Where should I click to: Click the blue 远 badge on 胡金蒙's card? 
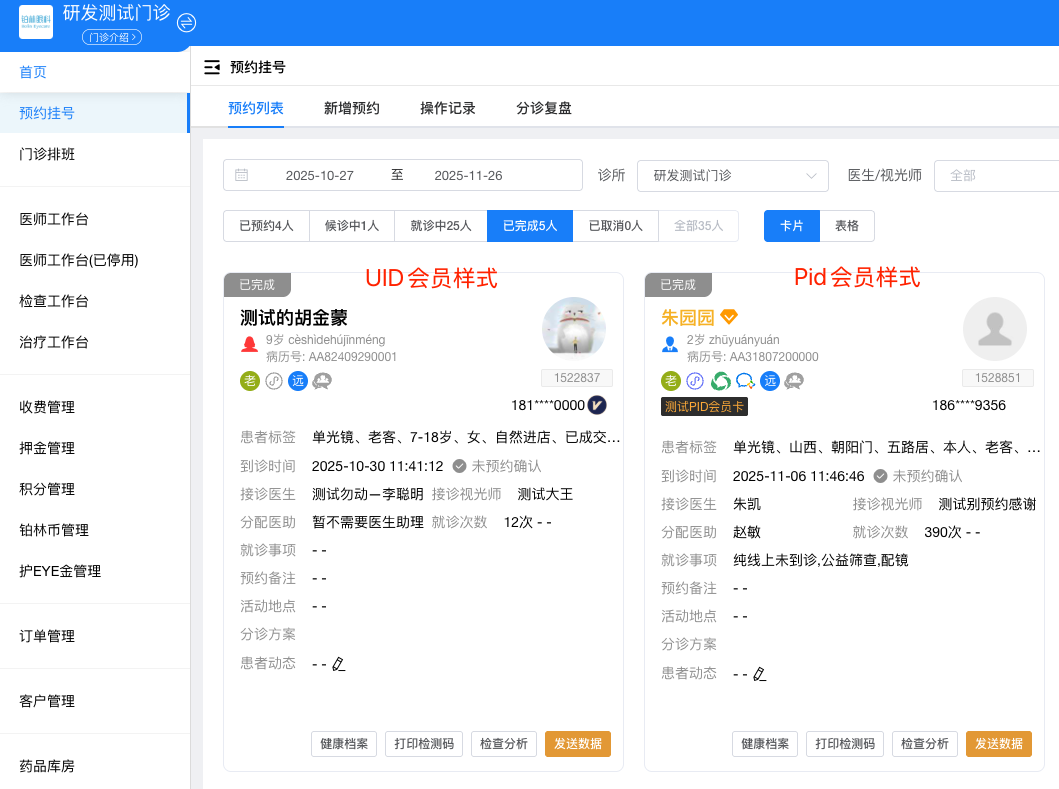(x=298, y=380)
